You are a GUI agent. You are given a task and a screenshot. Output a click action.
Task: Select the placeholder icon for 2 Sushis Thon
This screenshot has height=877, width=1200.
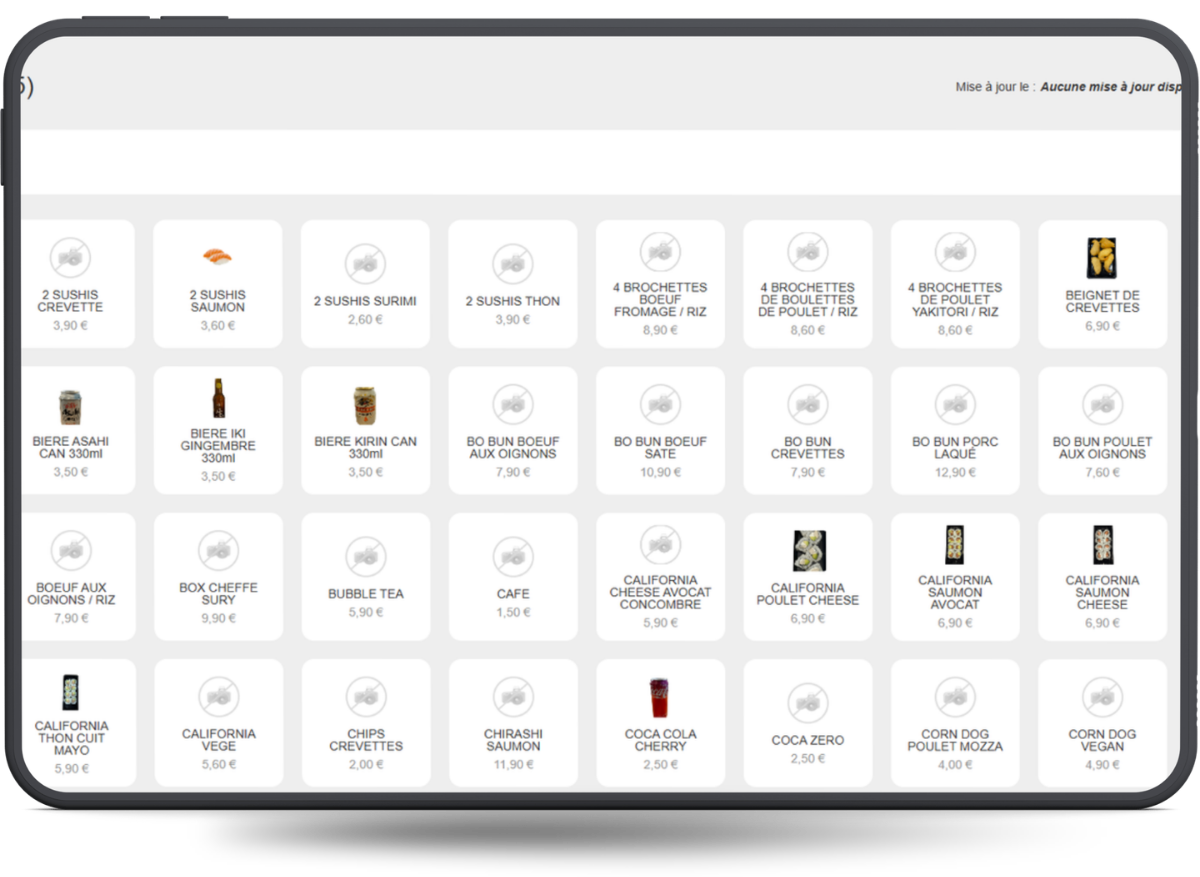513,264
